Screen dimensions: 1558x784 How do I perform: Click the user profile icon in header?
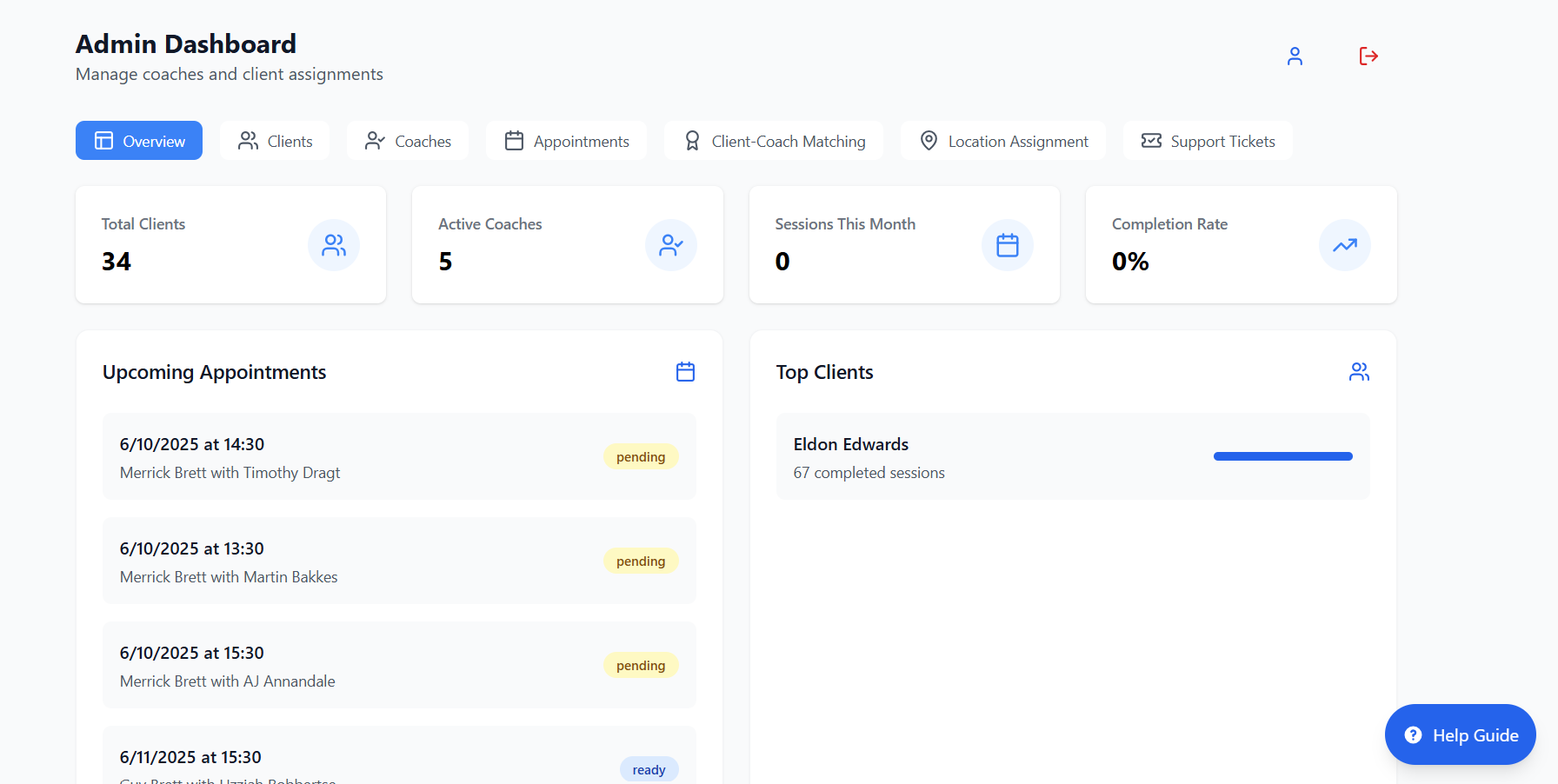point(1295,56)
